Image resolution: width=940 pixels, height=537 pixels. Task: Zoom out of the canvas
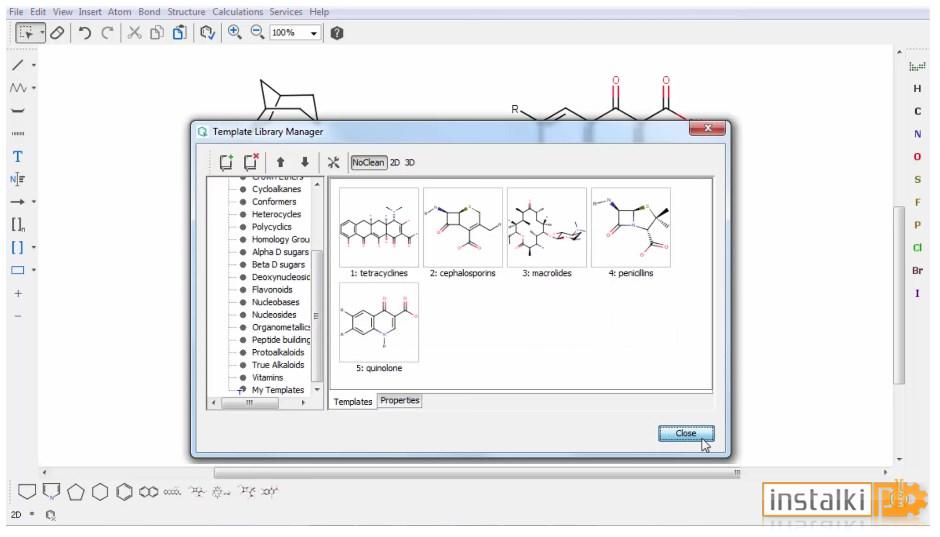click(257, 32)
